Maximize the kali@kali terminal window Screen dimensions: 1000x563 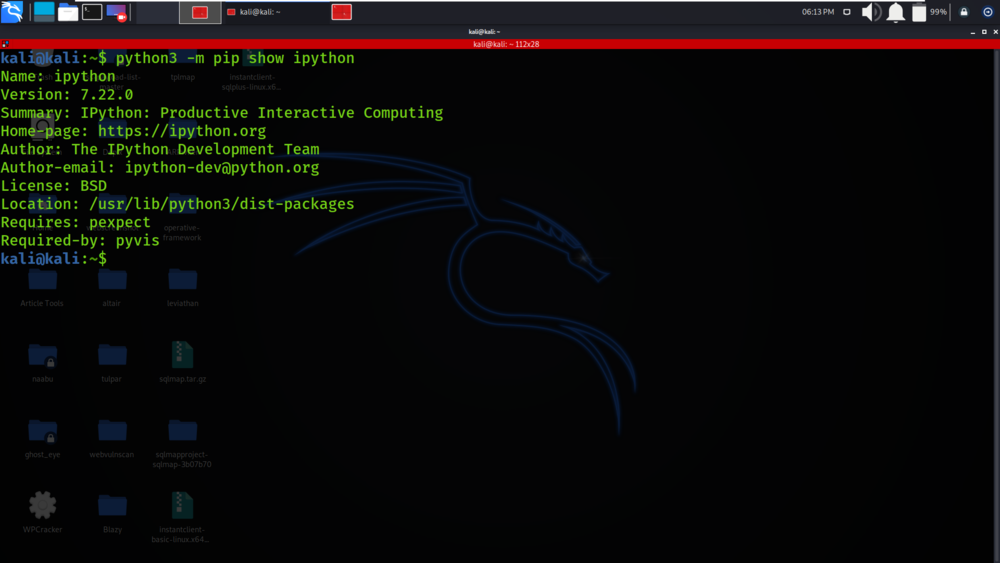pyautogui.click(x=984, y=32)
